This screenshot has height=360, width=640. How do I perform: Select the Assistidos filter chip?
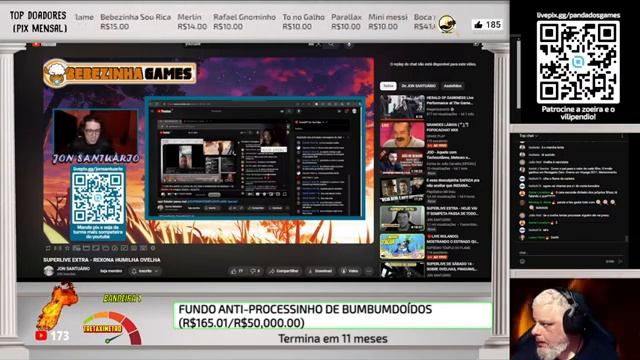pos(453,86)
